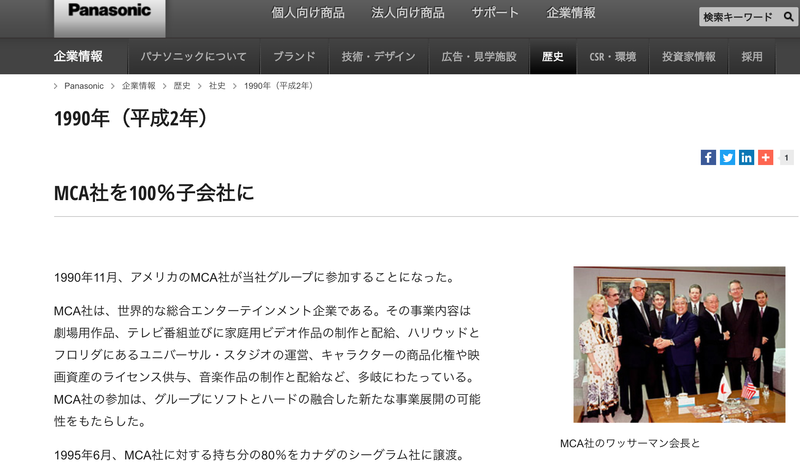Image resolution: width=800 pixels, height=462 pixels.
Task: Open 法人向け商品 menu
Action: pyautogui.click(x=408, y=13)
